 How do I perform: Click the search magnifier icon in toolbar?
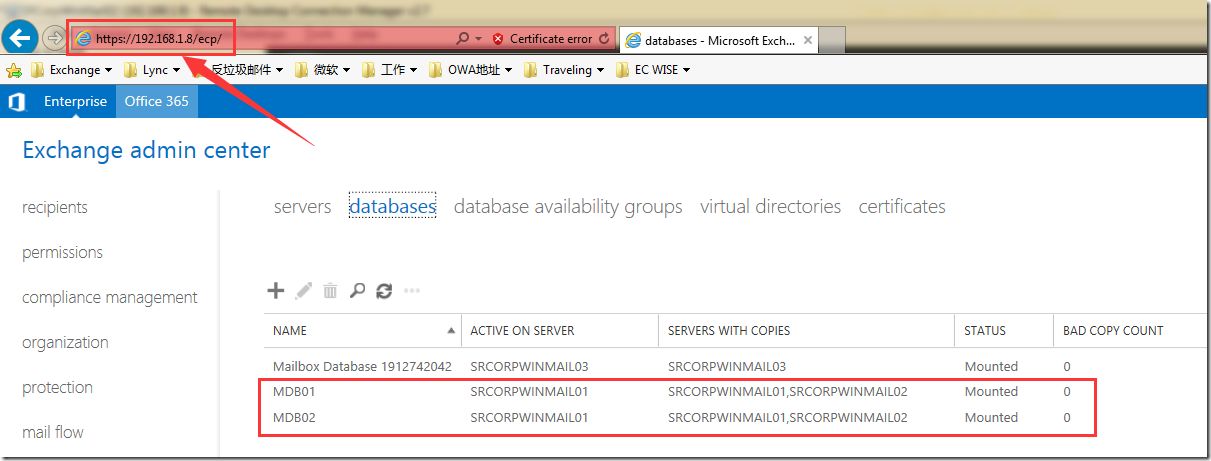357,291
